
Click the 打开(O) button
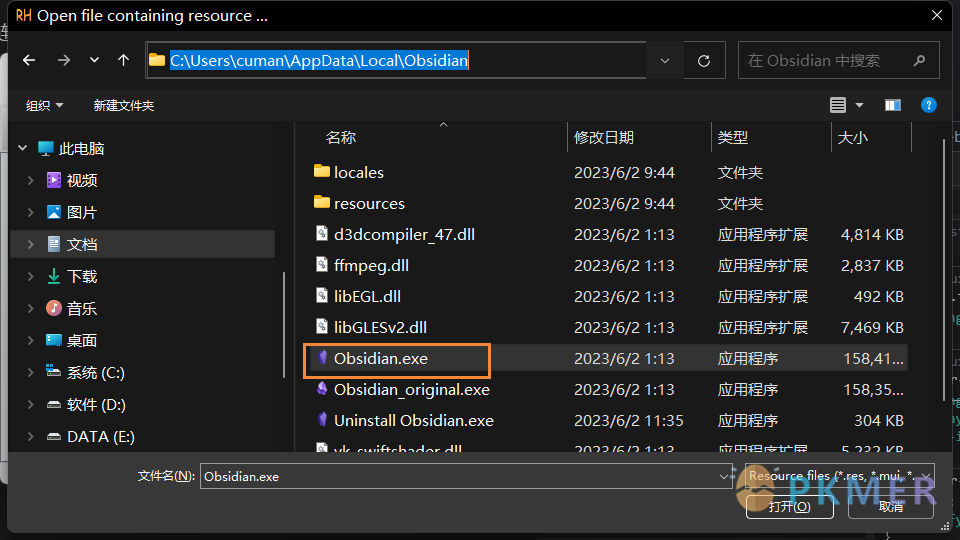click(789, 506)
